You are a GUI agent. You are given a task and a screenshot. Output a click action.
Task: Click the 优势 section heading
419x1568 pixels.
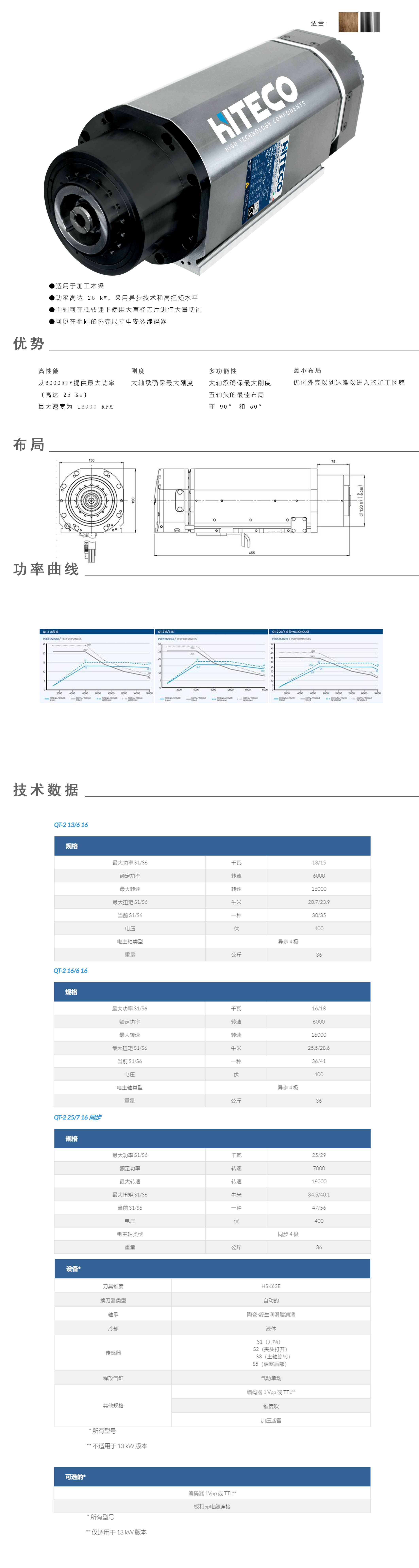click(x=29, y=343)
